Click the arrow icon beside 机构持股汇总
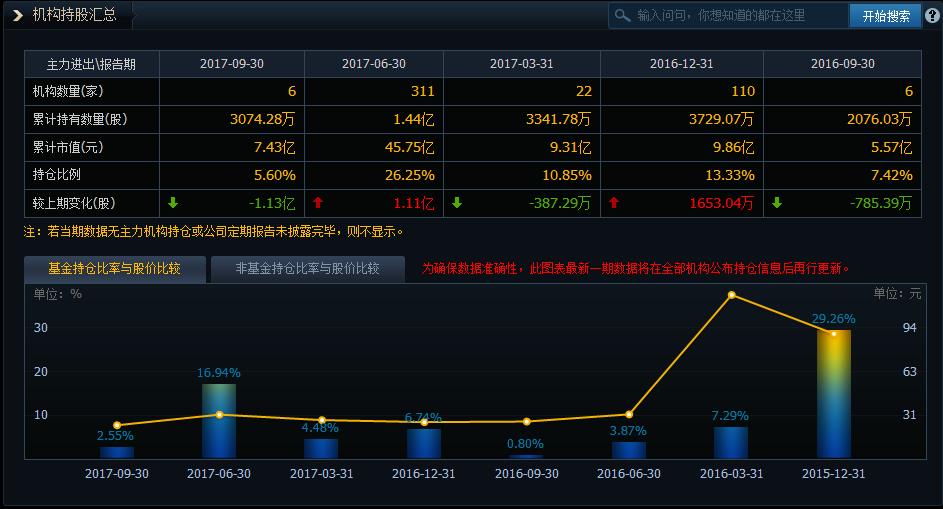The width and height of the screenshot is (943, 509). (x=17, y=15)
